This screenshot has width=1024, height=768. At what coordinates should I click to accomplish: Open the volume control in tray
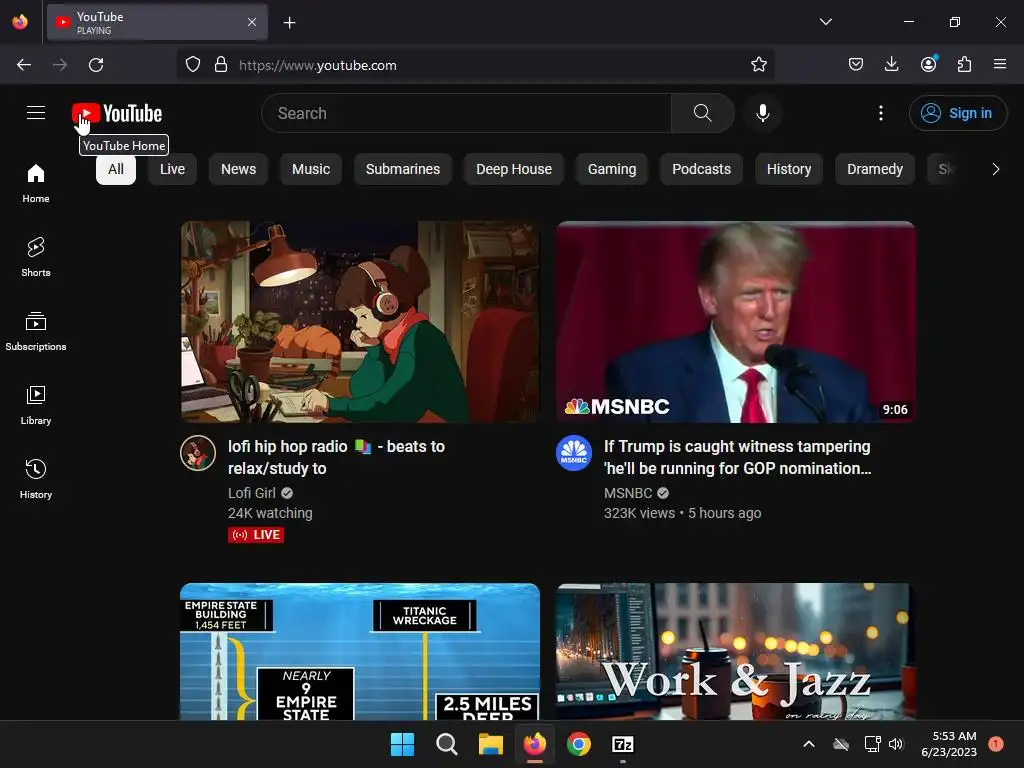[x=895, y=744]
